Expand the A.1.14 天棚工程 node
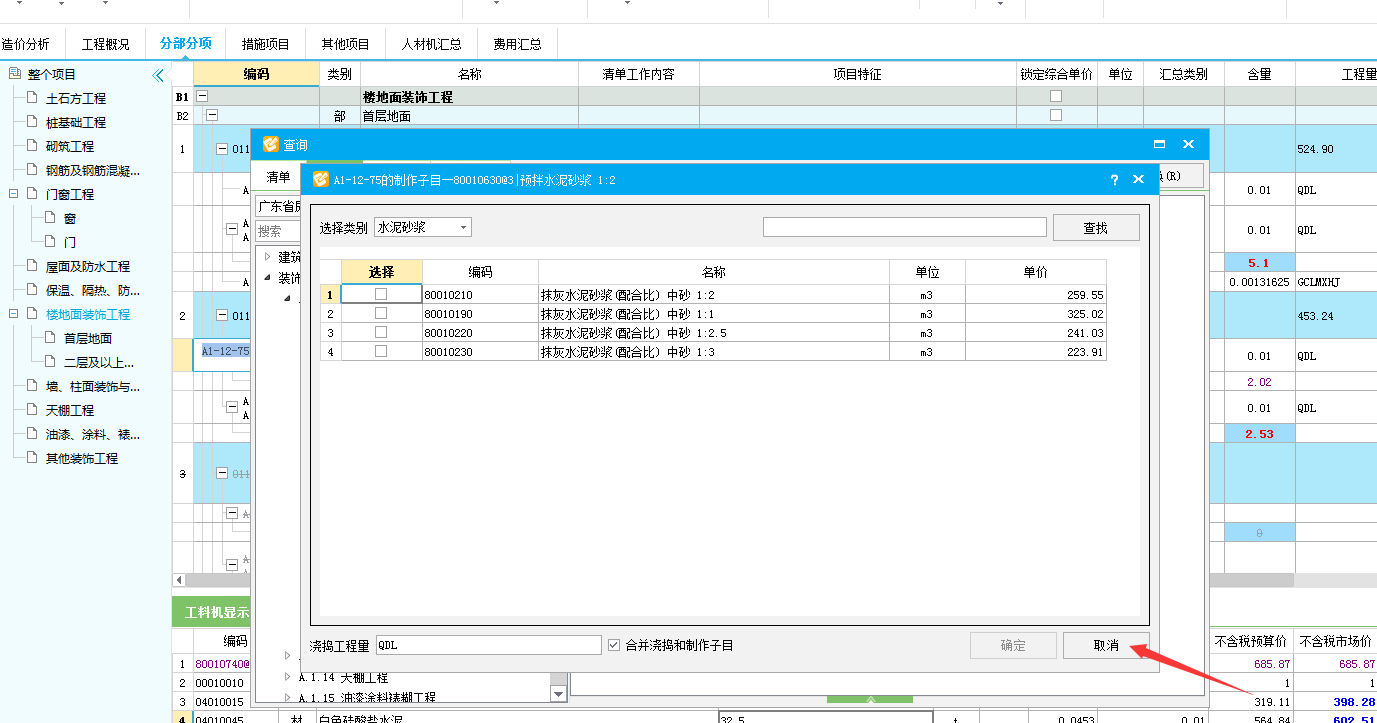Viewport: 1377px width, 723px height. [288, 677]
